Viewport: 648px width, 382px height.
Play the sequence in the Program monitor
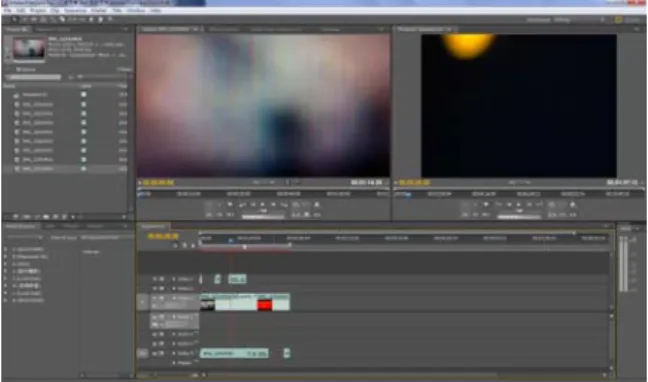(x=519, y=205)
